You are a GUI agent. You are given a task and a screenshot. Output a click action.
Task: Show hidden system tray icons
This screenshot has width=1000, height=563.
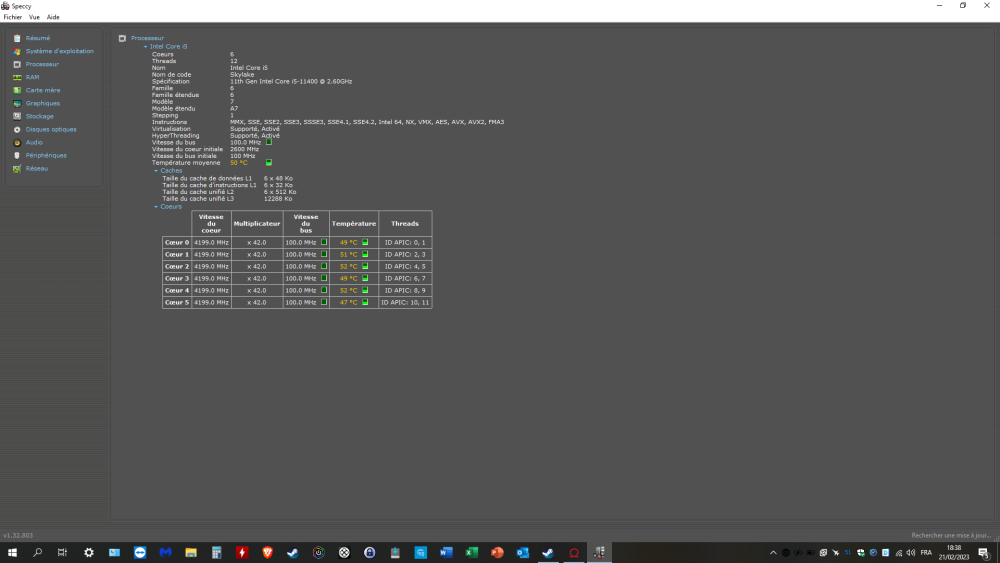coord(773,553)
